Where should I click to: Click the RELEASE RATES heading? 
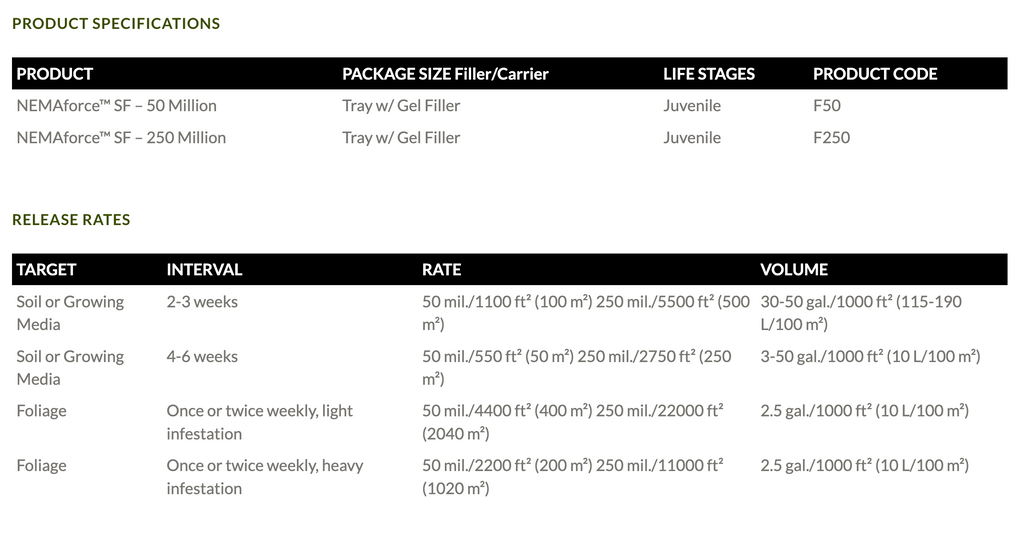(x=71, y=220)
